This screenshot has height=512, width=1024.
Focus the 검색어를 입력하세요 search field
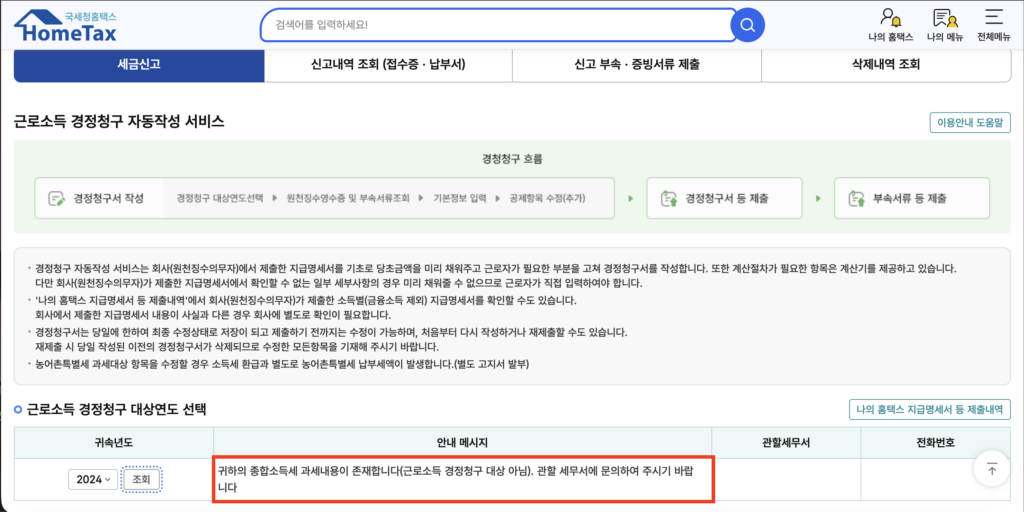pyautogui.click(x=490, y=25)
